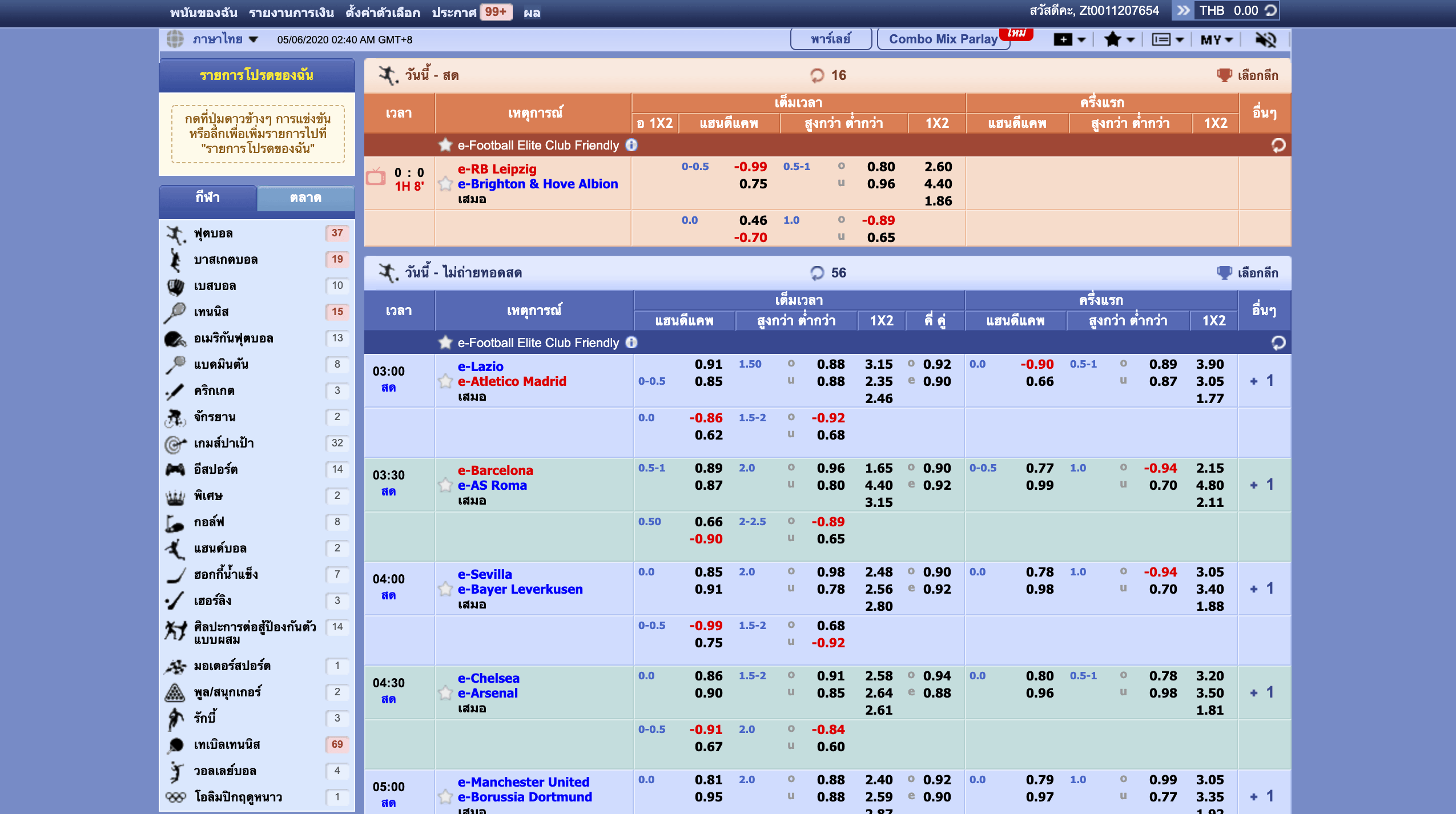Open league info icon on live e-Football header
The height and width of the screenshot is (814, 1456).
pyautogui.click(x=632, y=145)
